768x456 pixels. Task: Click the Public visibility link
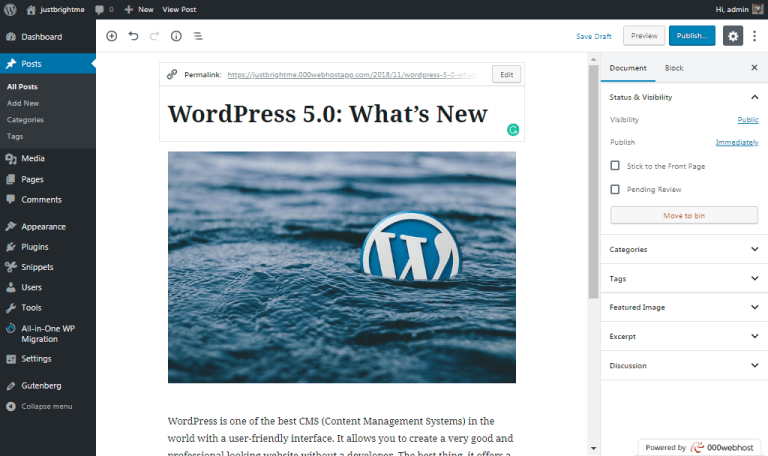tap(748, 120)
